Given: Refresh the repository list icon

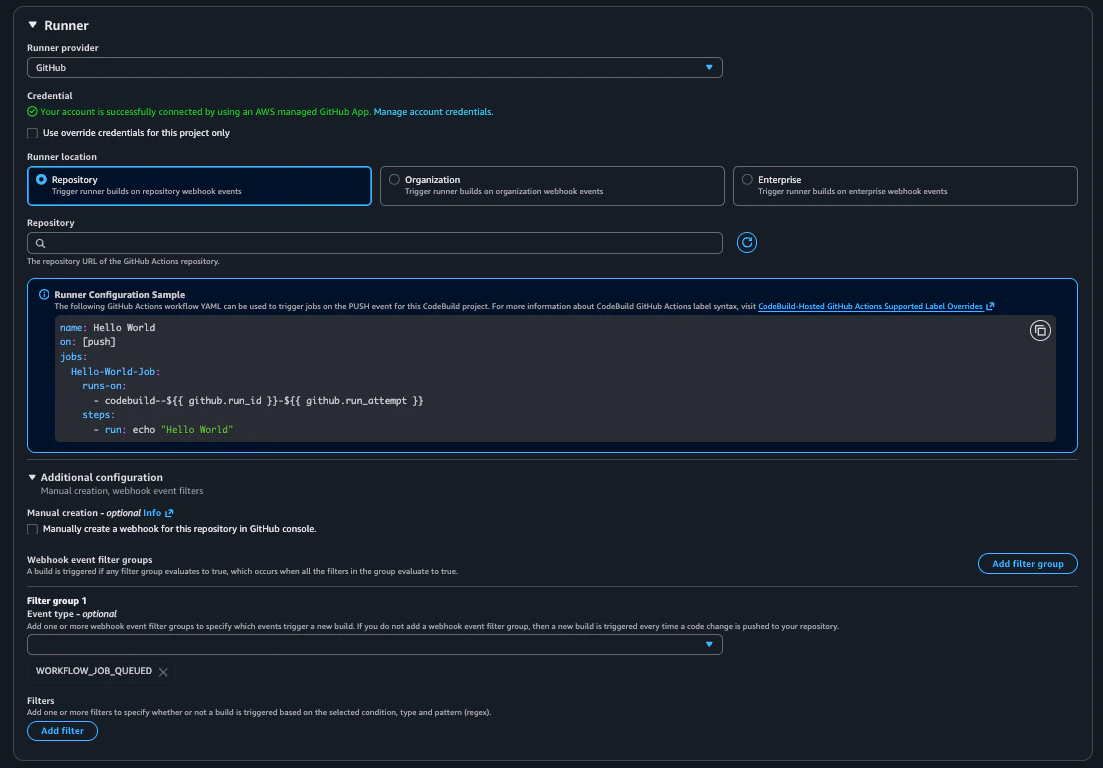Looking at the screenshot, I should pos(746,243).
